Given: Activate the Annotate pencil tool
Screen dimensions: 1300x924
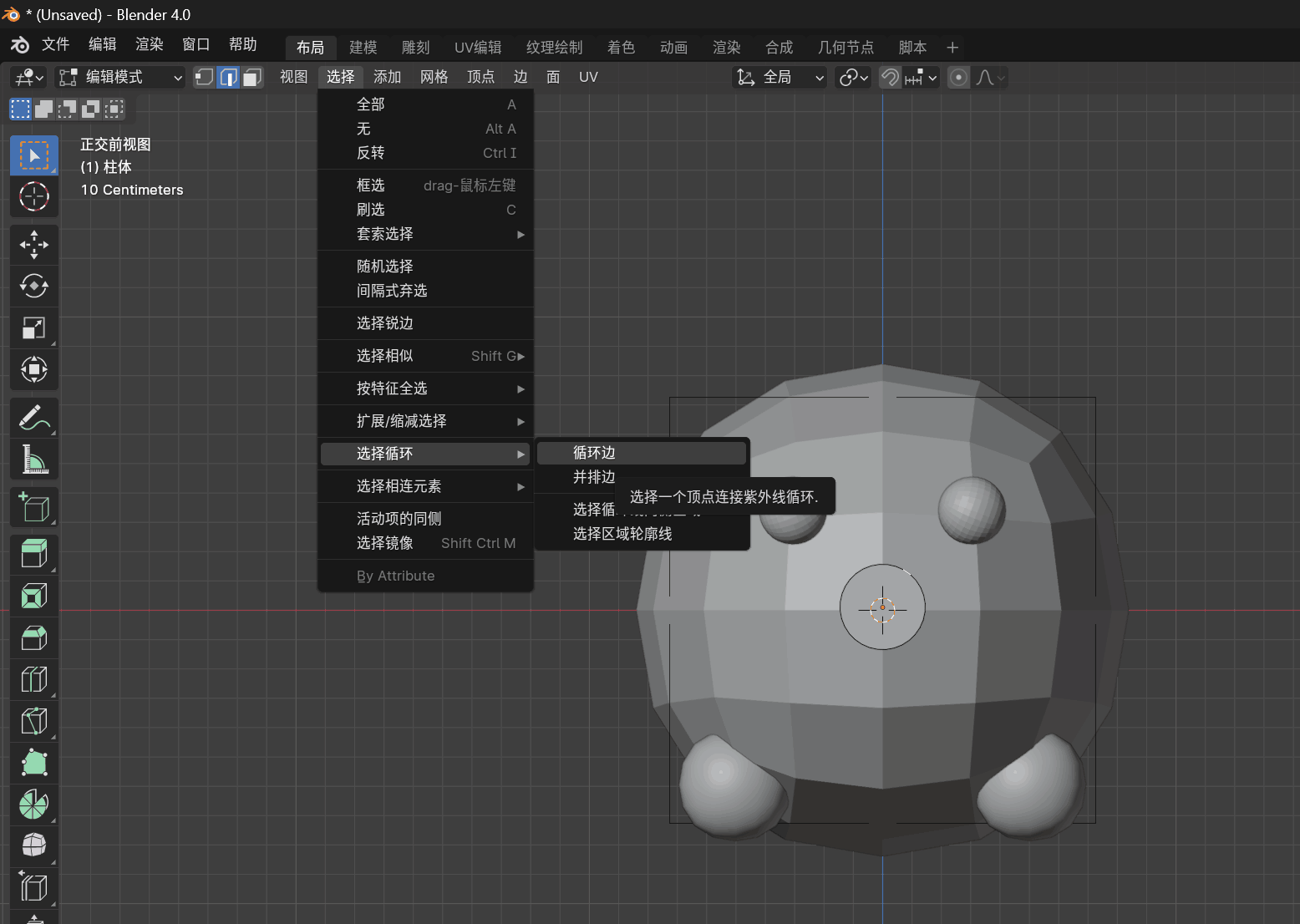Looking at the screenshot, I should pyautogui.click(x=33, y=416).
